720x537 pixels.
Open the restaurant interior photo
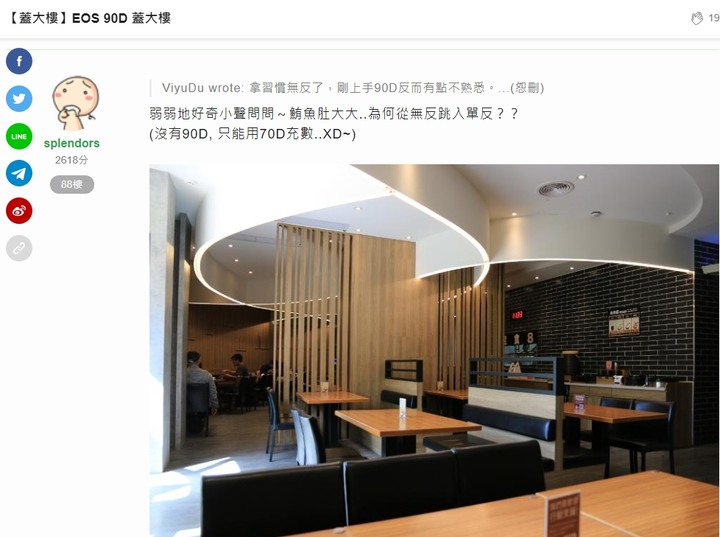pos(434,350)
